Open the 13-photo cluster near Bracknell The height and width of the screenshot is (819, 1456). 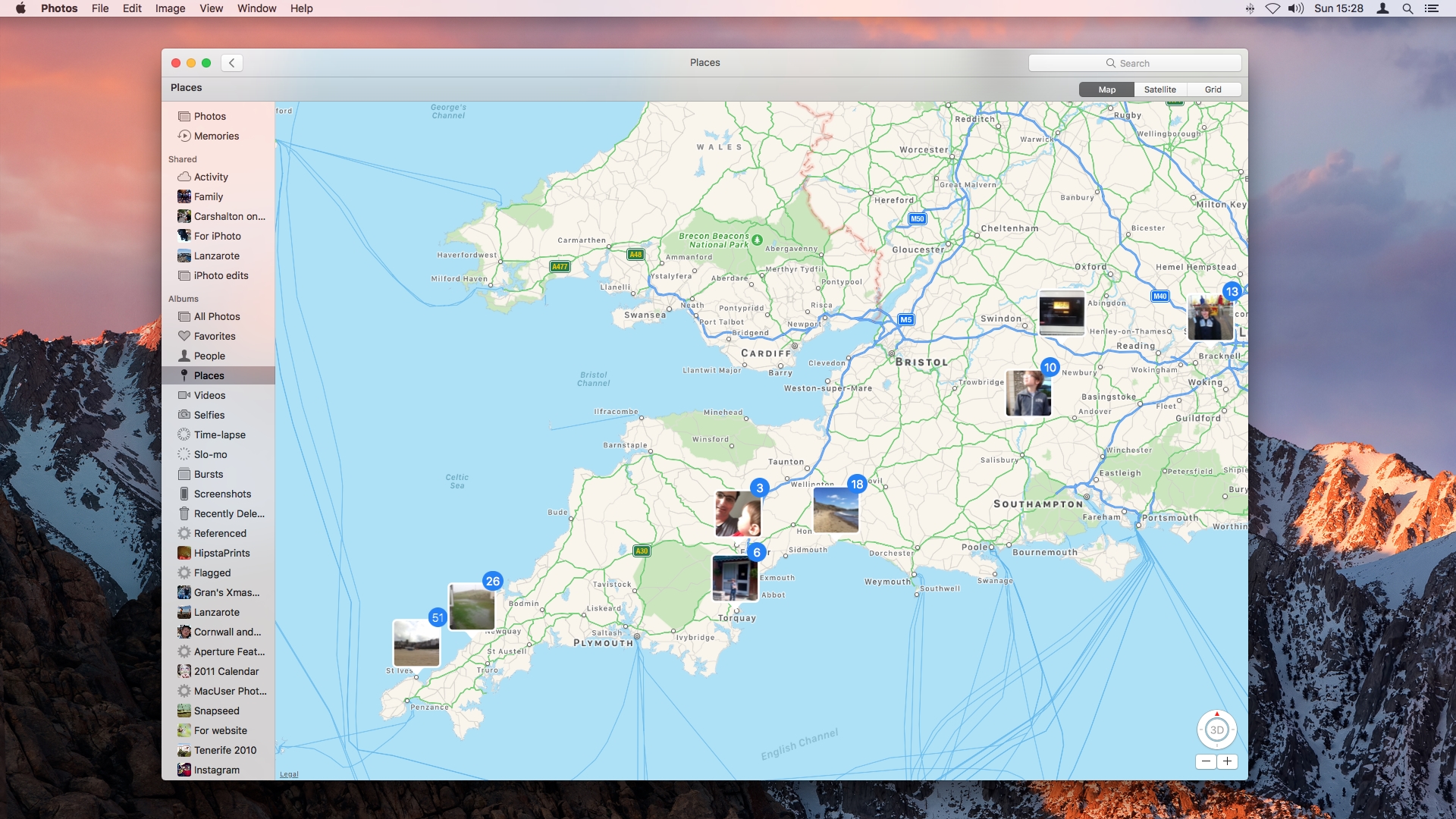[1210, 317]
